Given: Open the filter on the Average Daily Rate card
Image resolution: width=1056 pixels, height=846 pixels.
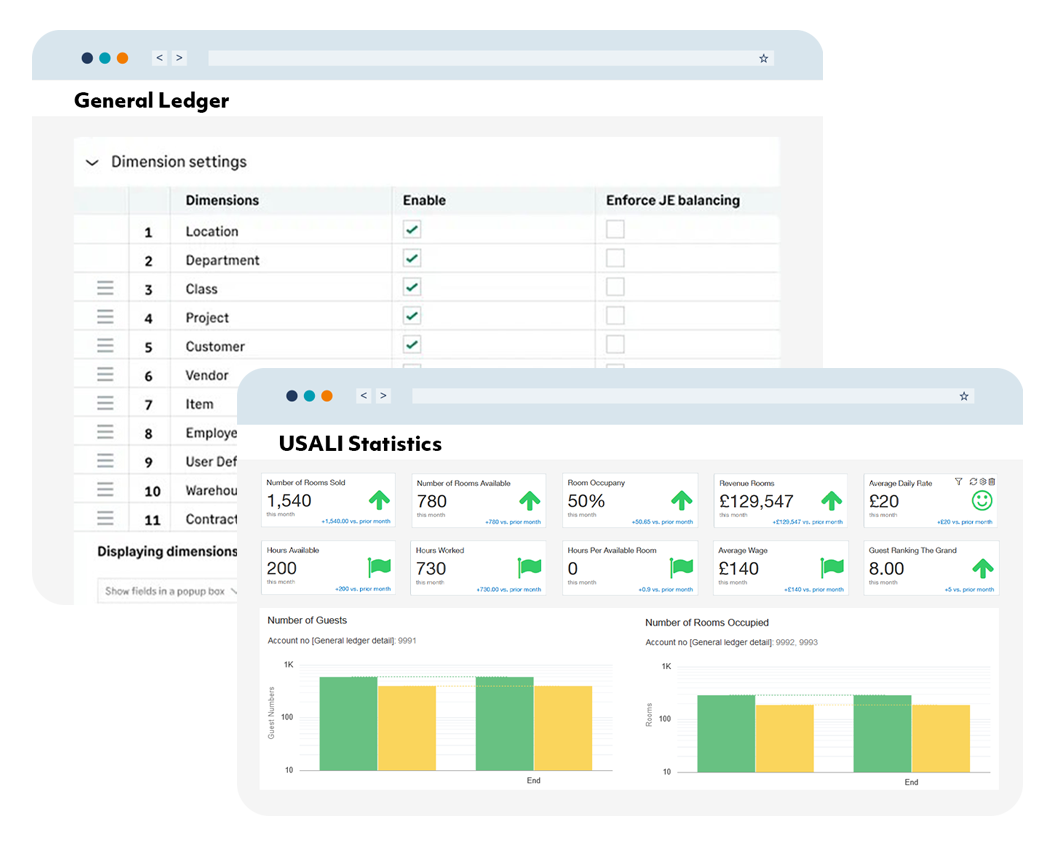Looking at the screenshot, I should click(x=959, y=482).
